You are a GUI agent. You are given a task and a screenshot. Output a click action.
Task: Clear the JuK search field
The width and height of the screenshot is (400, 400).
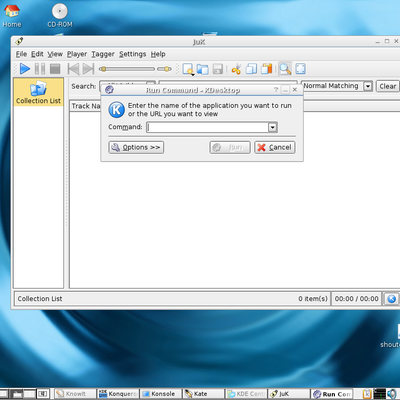coord(388,86)
